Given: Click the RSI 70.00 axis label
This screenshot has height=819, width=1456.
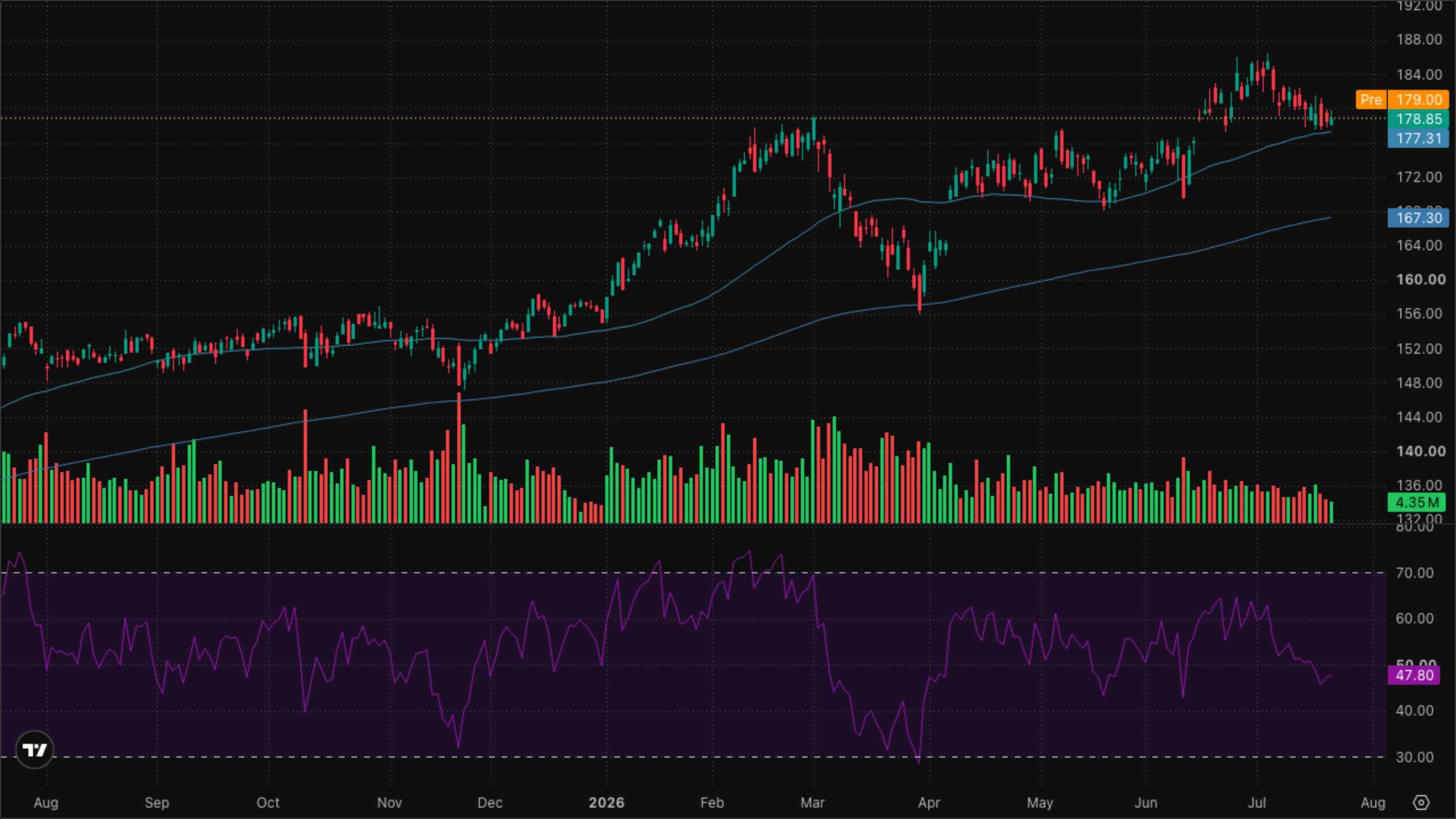Looking at the screenshot, I should click(1414, 573).
